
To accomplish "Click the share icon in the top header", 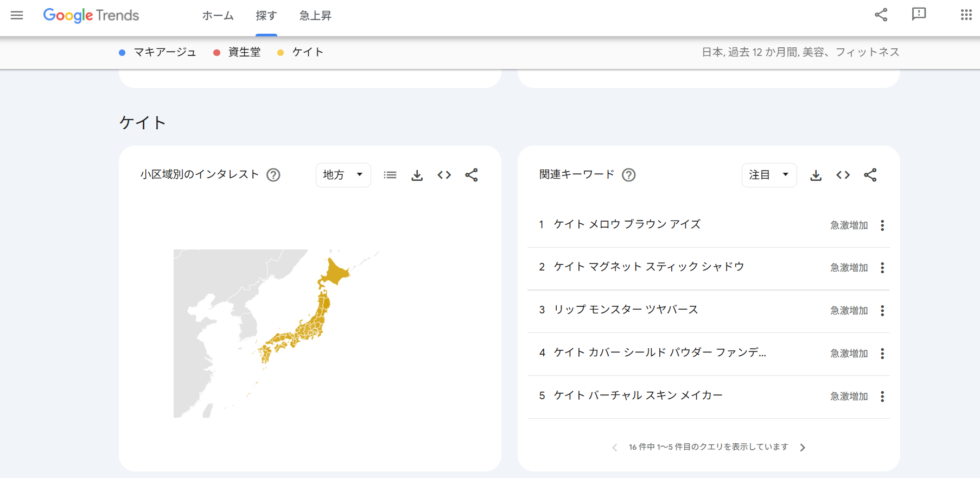I will (x=881, y=15).
